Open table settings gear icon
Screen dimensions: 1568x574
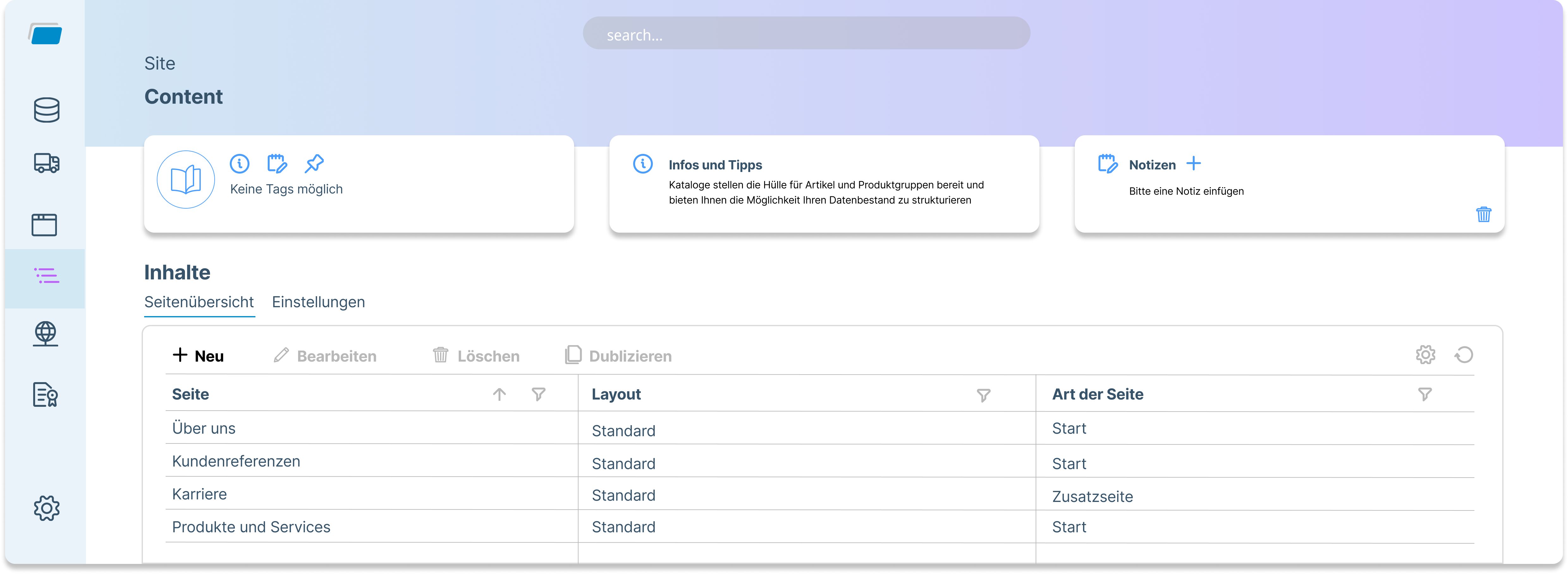[x=1425, y=355]
